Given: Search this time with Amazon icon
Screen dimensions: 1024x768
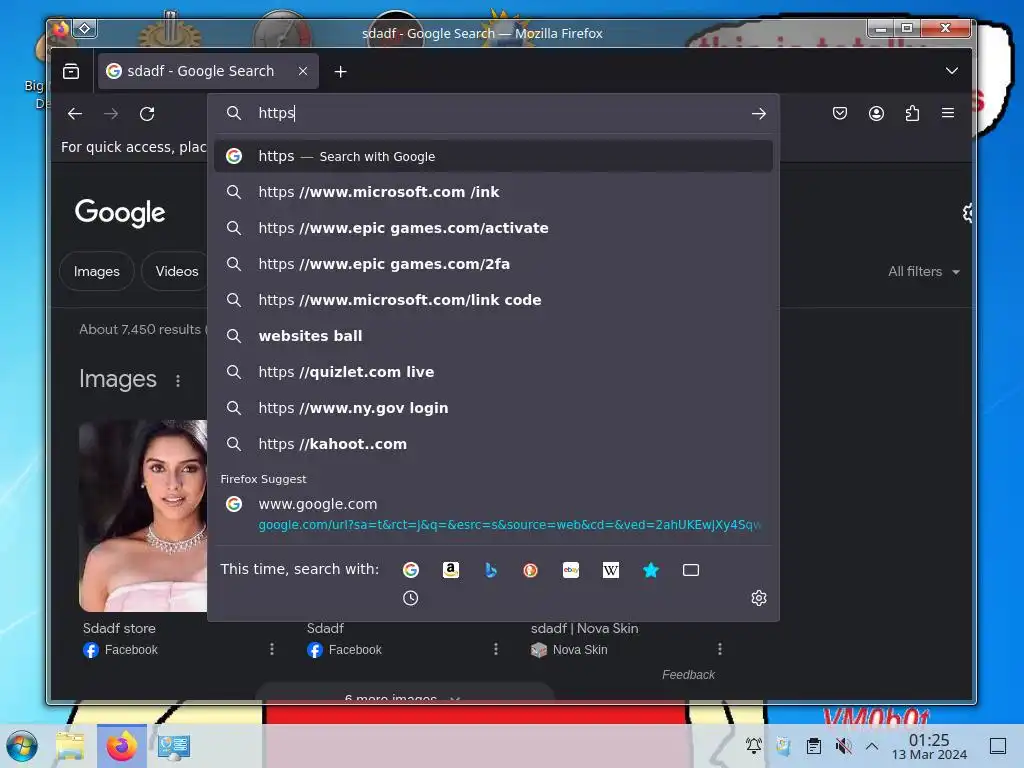Looking at the screenshot, I should tap(451, 570).
